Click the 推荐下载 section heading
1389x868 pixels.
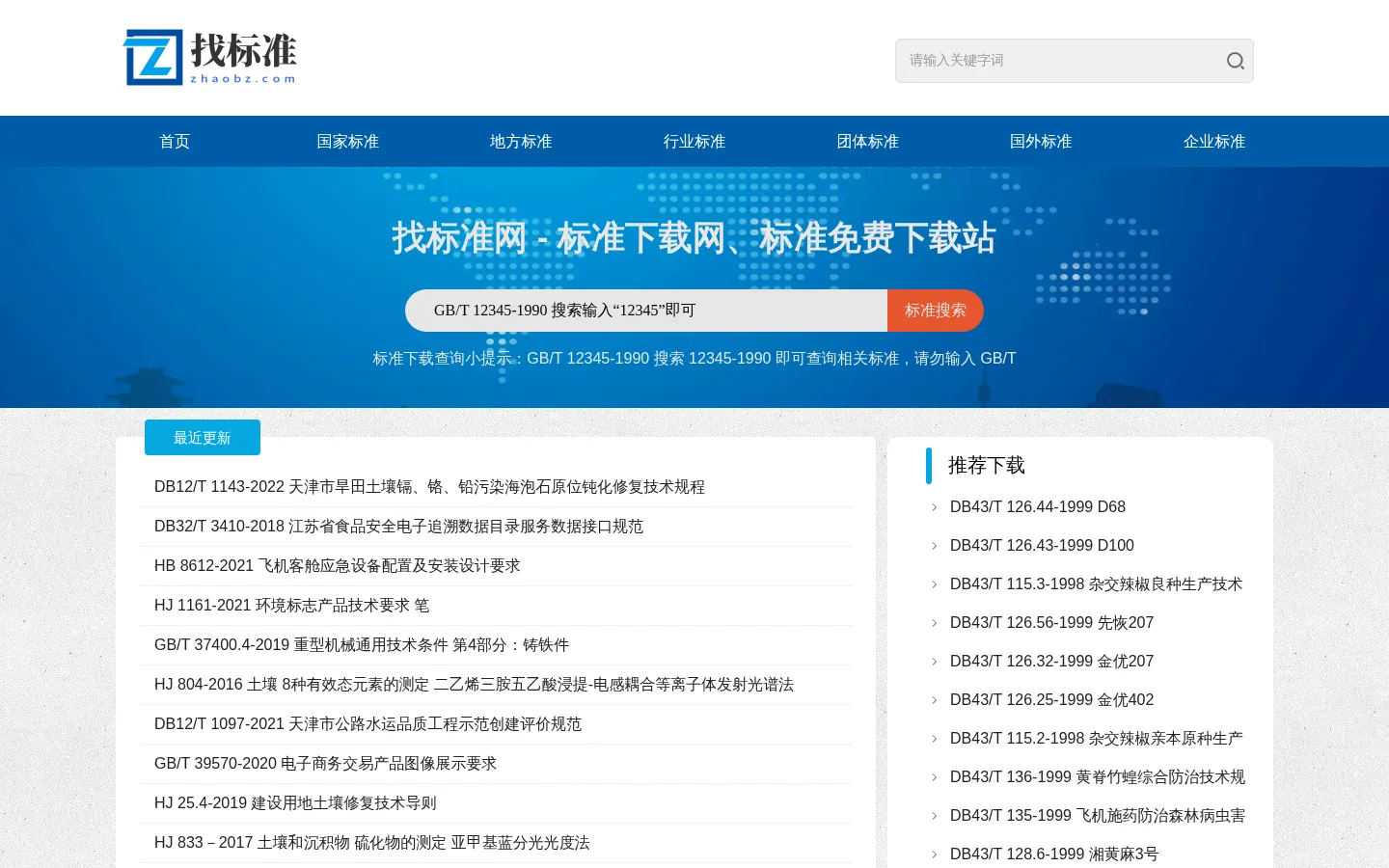coord(986,466)
